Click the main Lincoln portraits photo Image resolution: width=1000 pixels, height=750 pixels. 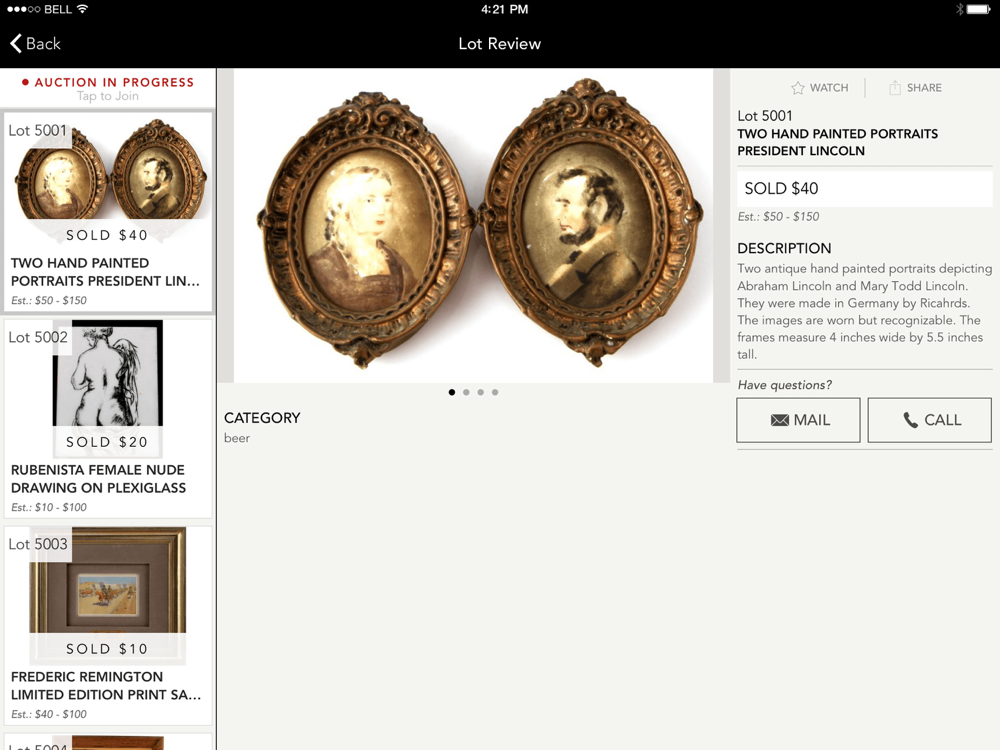473,225
